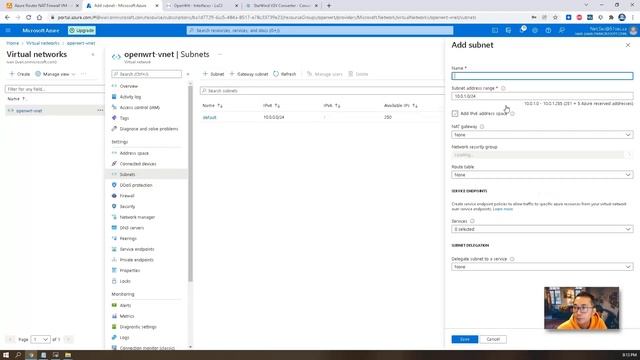This screenshot has width=640, height=360.
Task: Open the Activity log menu item
Action: pyautogui.click(x=130, y=97)
